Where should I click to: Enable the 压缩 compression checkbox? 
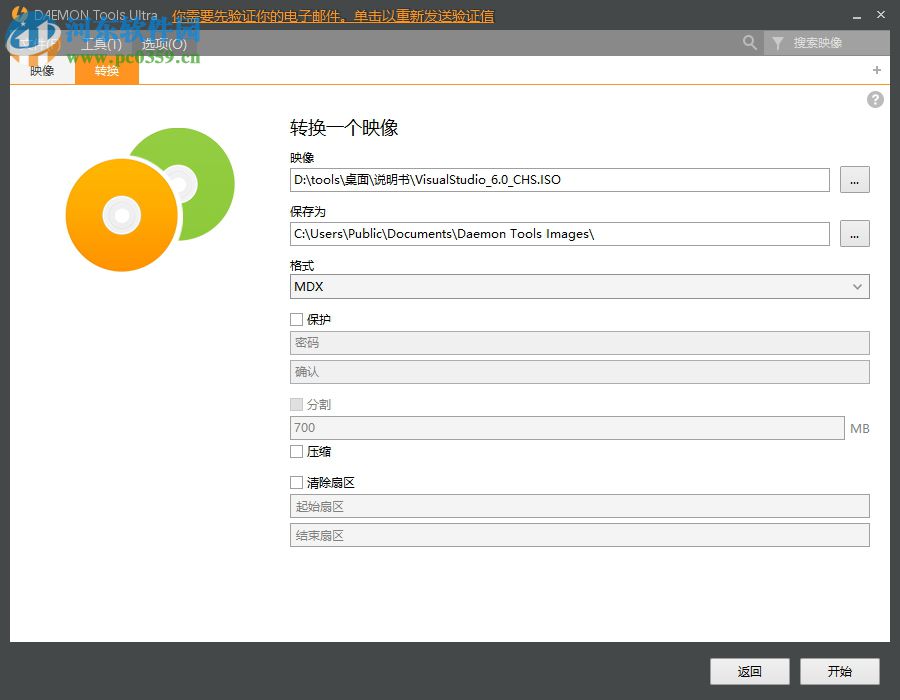[296, 451]
